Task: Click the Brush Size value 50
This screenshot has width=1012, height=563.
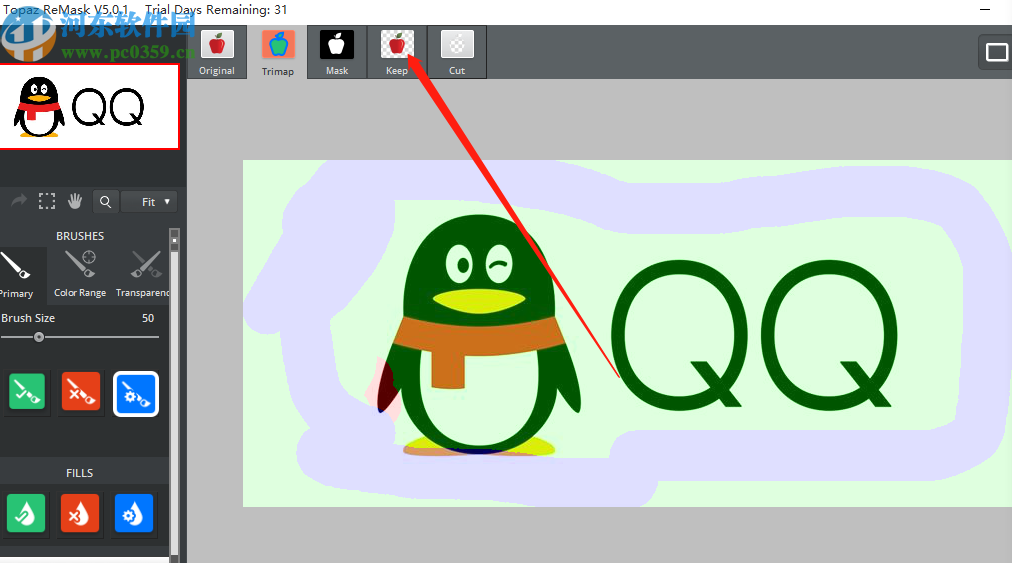Action: coord(148,318)
